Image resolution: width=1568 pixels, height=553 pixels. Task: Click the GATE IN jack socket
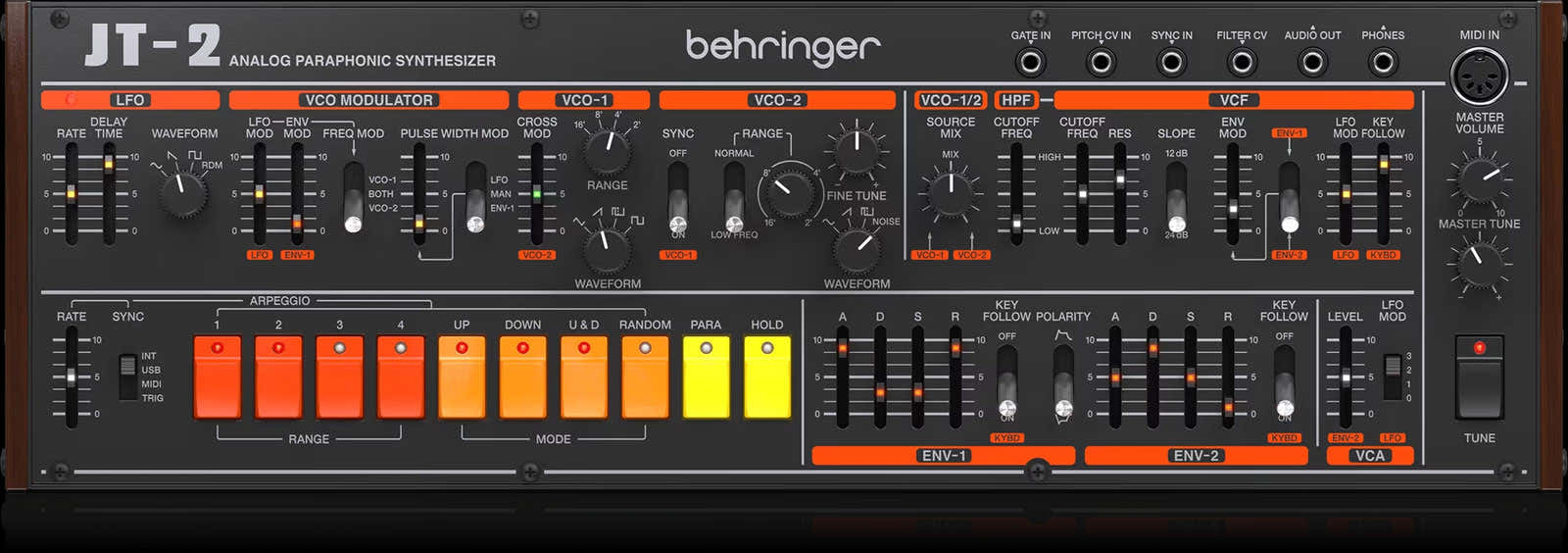(1030, 63)
